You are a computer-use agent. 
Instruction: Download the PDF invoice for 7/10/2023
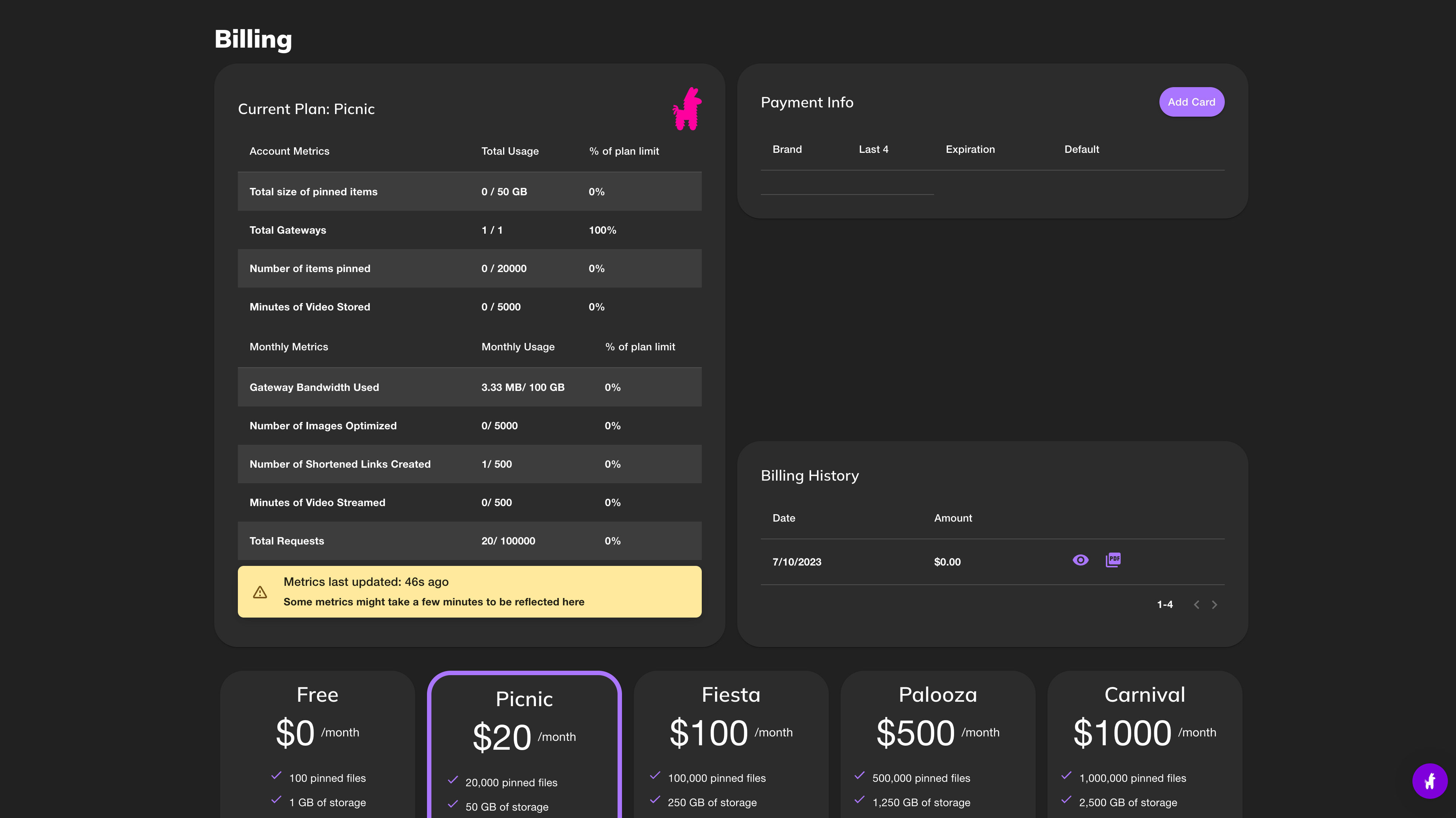pyautogui.click(x=1113, y=560)
